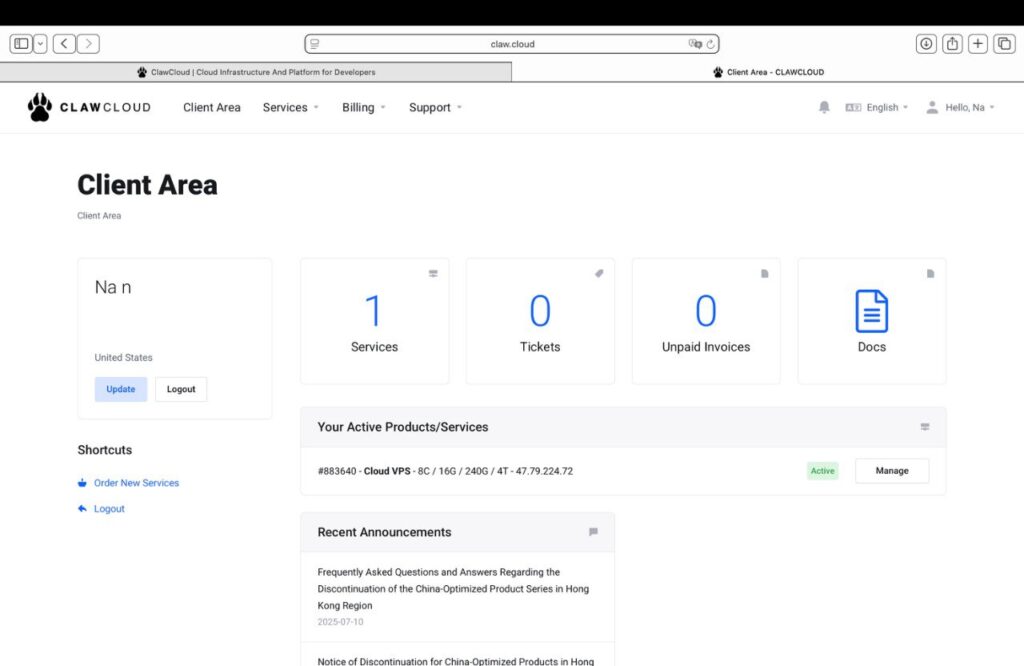
Task: Click the claw.cloud address bar
Action: (x=511, y=44)
